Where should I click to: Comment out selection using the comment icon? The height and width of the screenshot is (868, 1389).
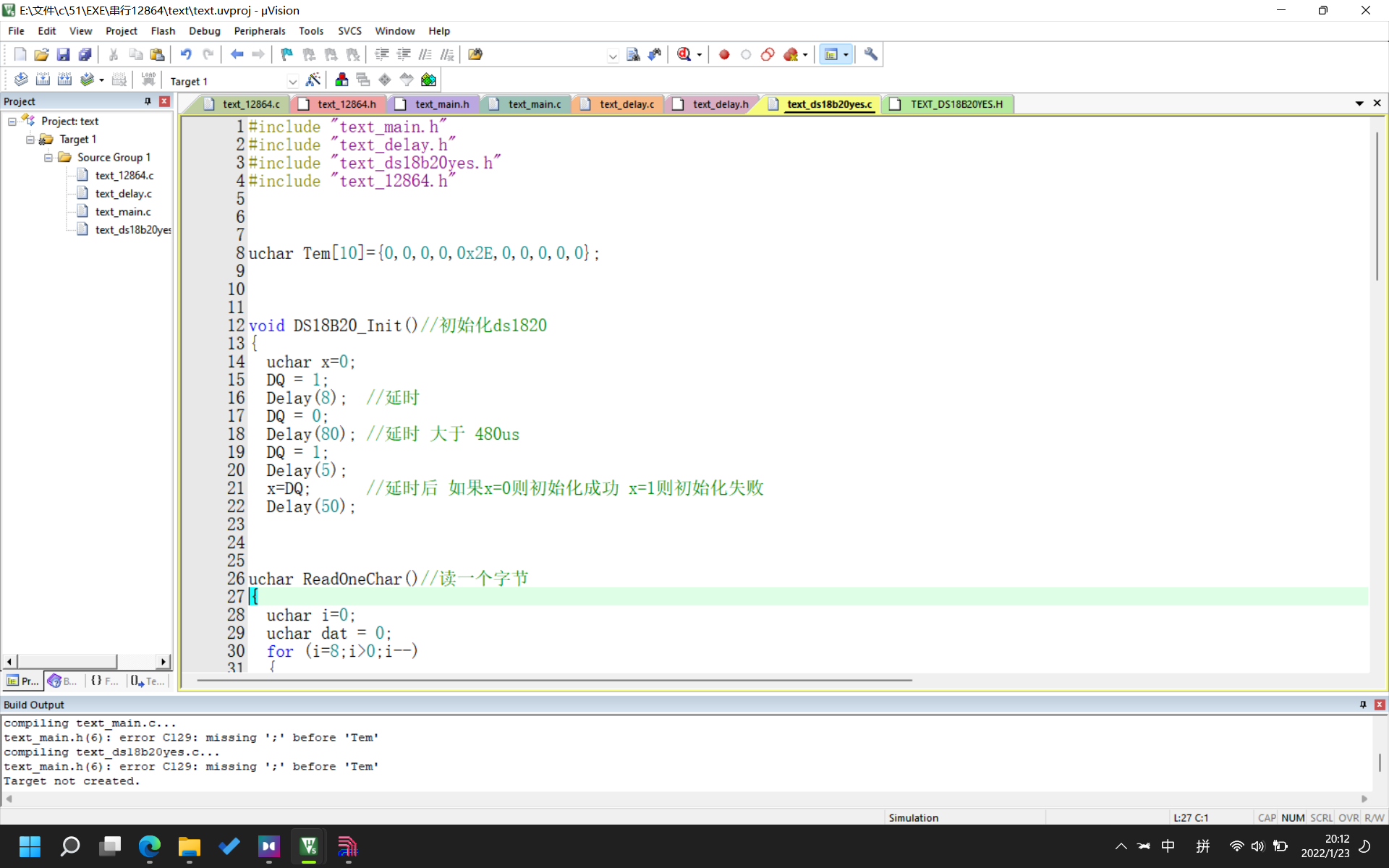pos(425,54)
